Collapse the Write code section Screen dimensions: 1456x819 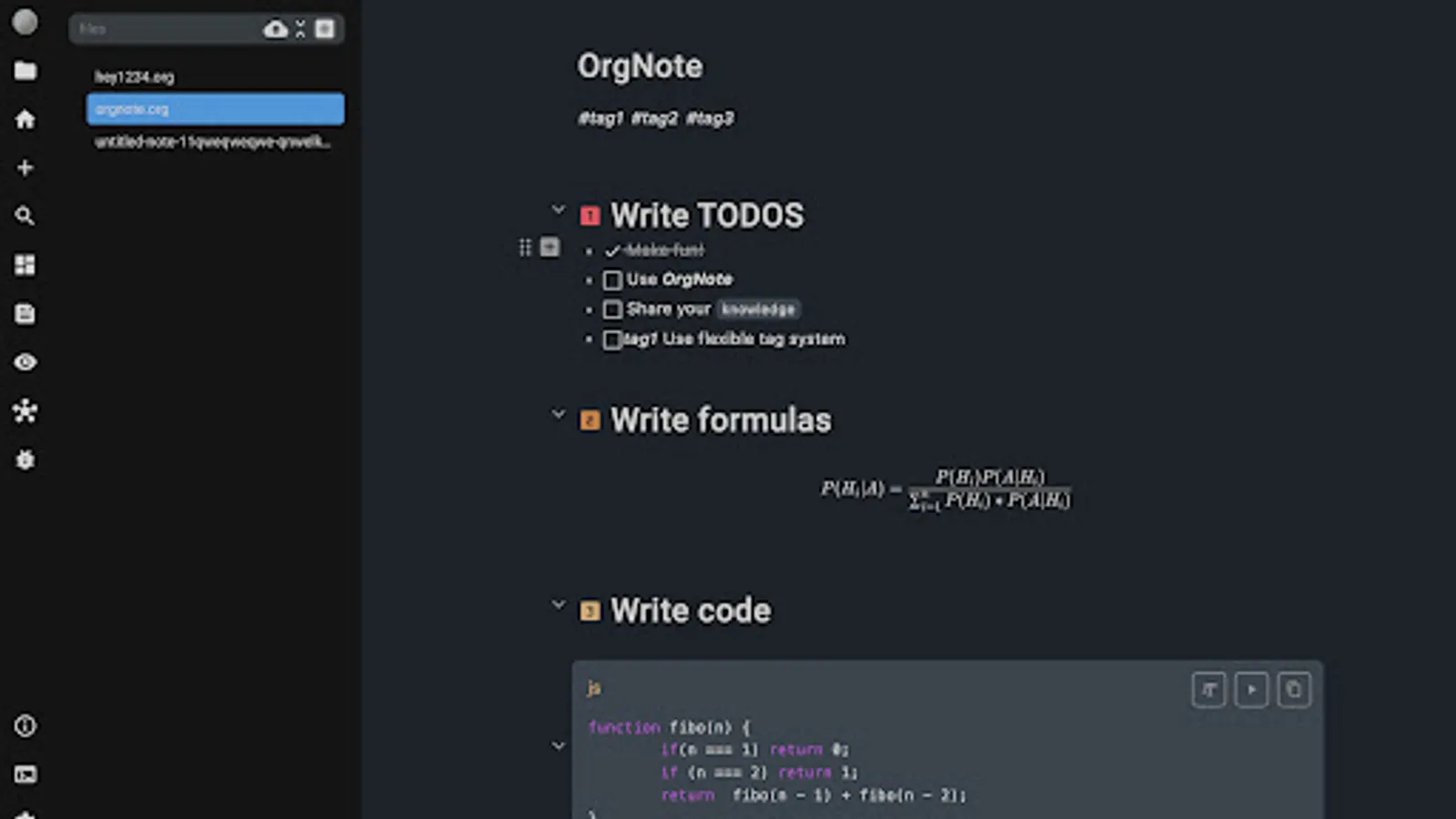click(558, 603)
